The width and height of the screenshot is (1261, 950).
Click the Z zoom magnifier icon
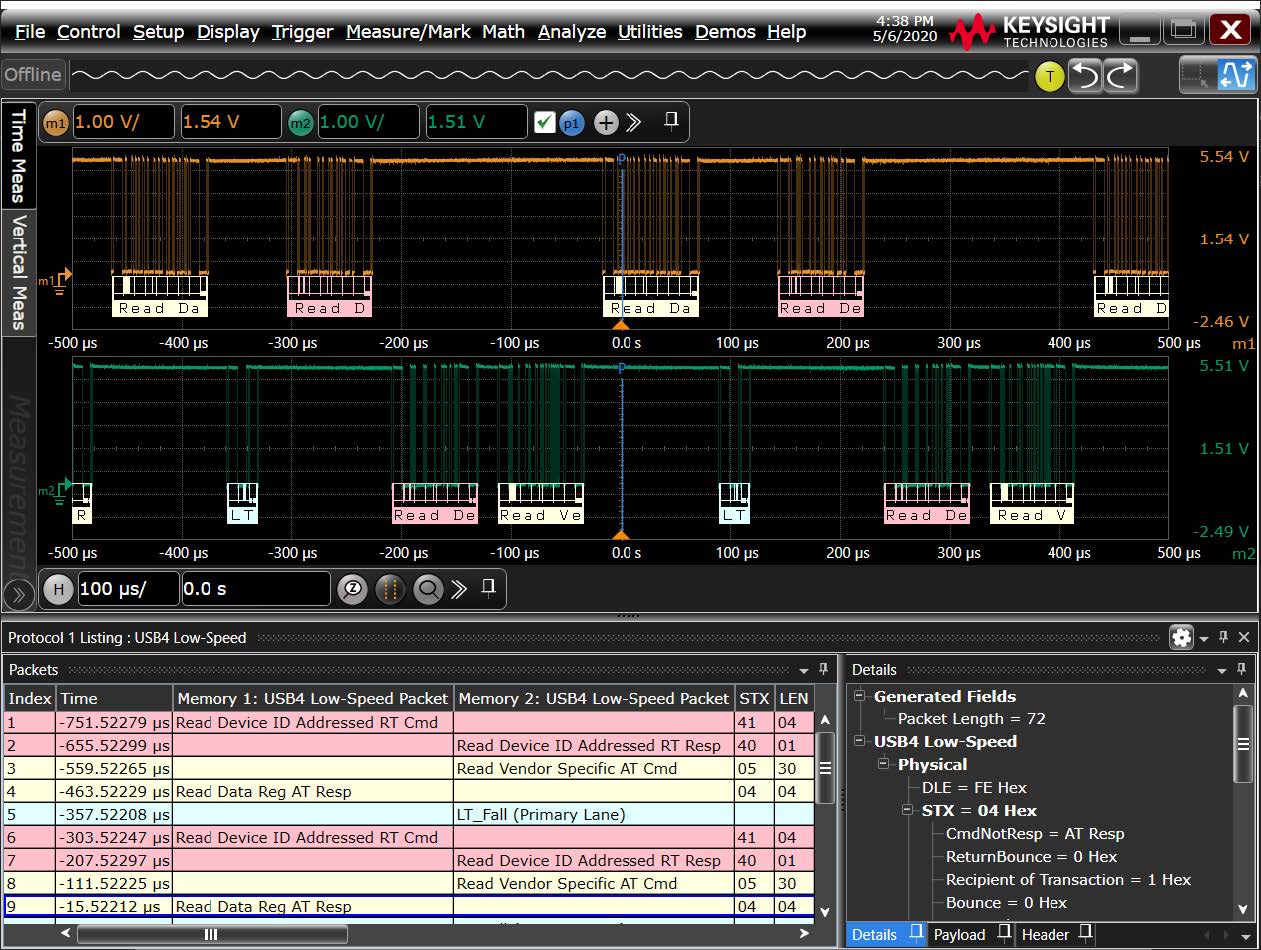pyautogui.click(x=352, y=589)
